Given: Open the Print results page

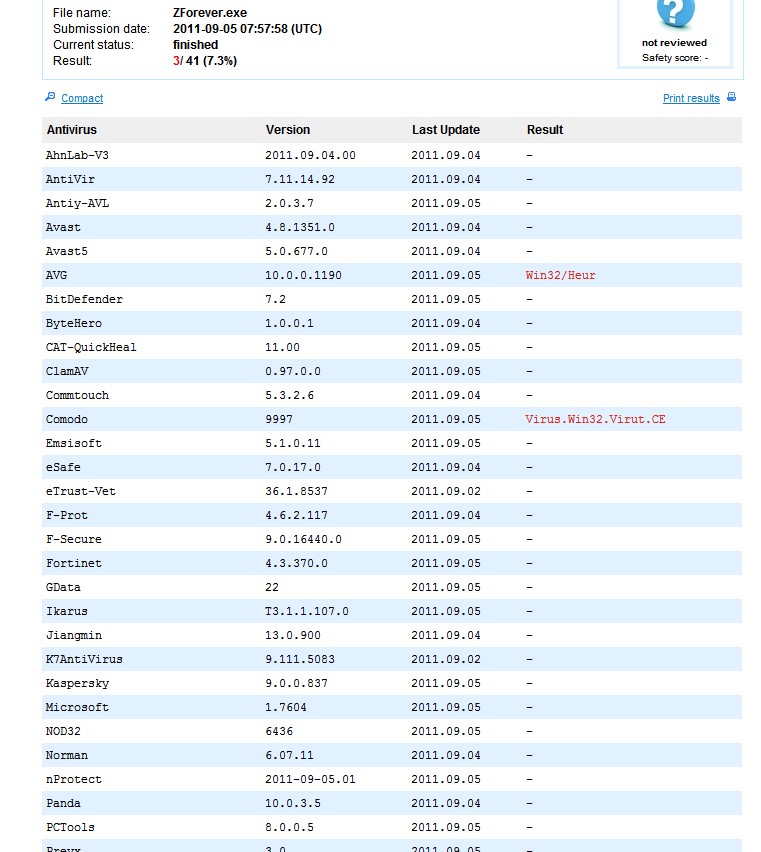Looking at the screenshot, I should coord(693,98).
